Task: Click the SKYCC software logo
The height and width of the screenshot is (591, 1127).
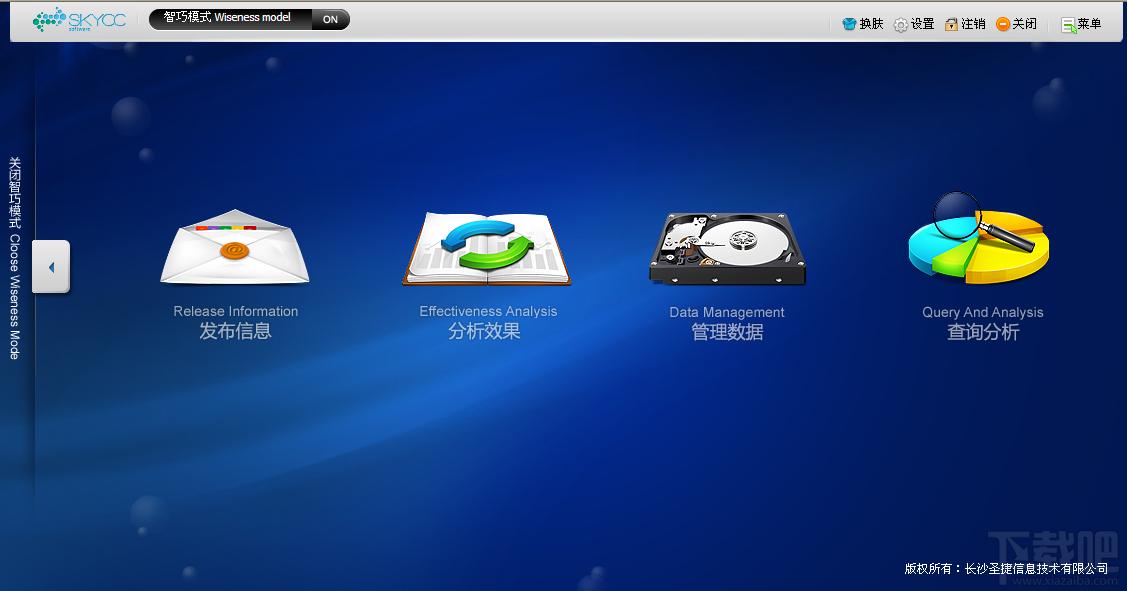Action: click(79, 20)
